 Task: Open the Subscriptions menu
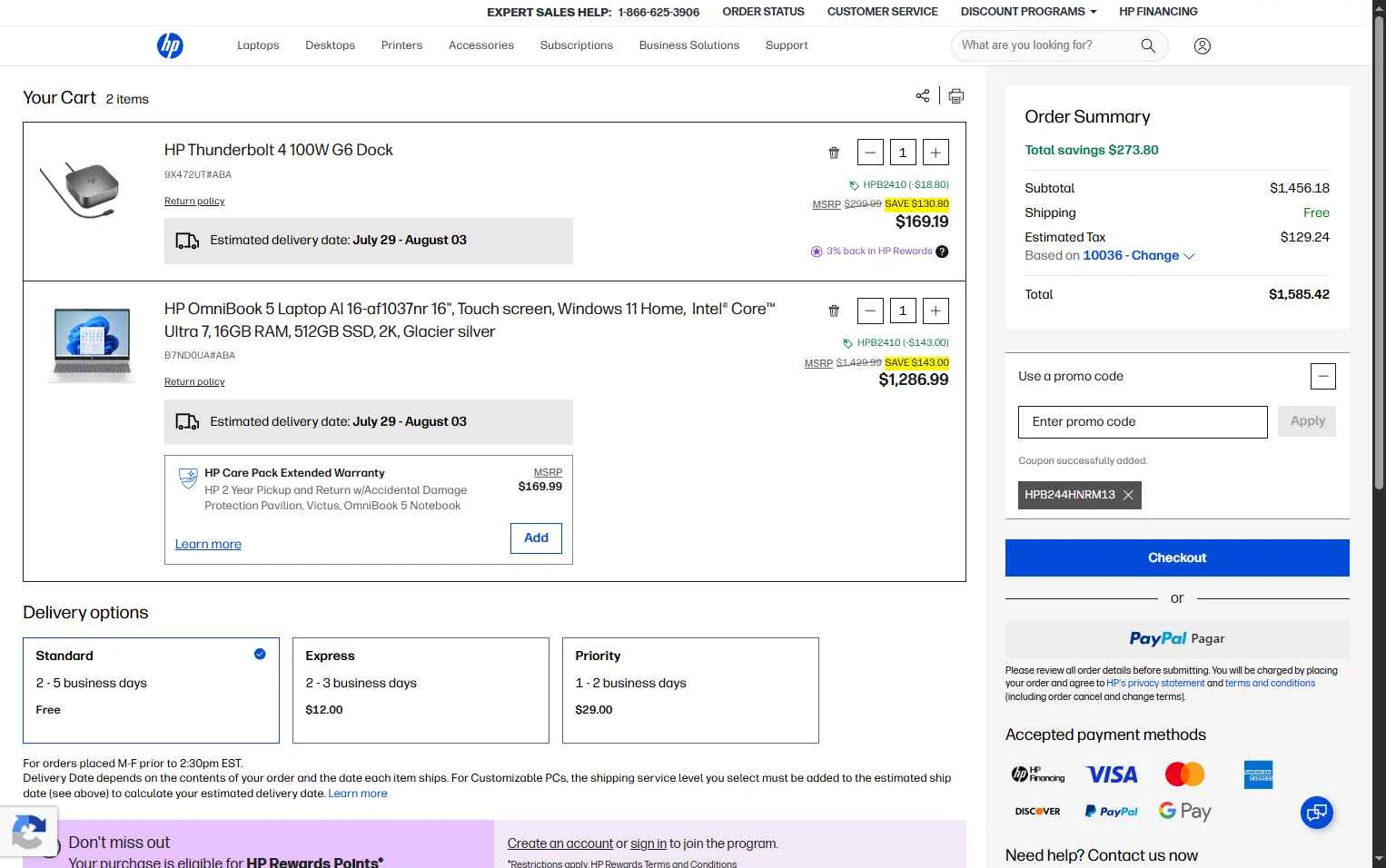[576, 45]
